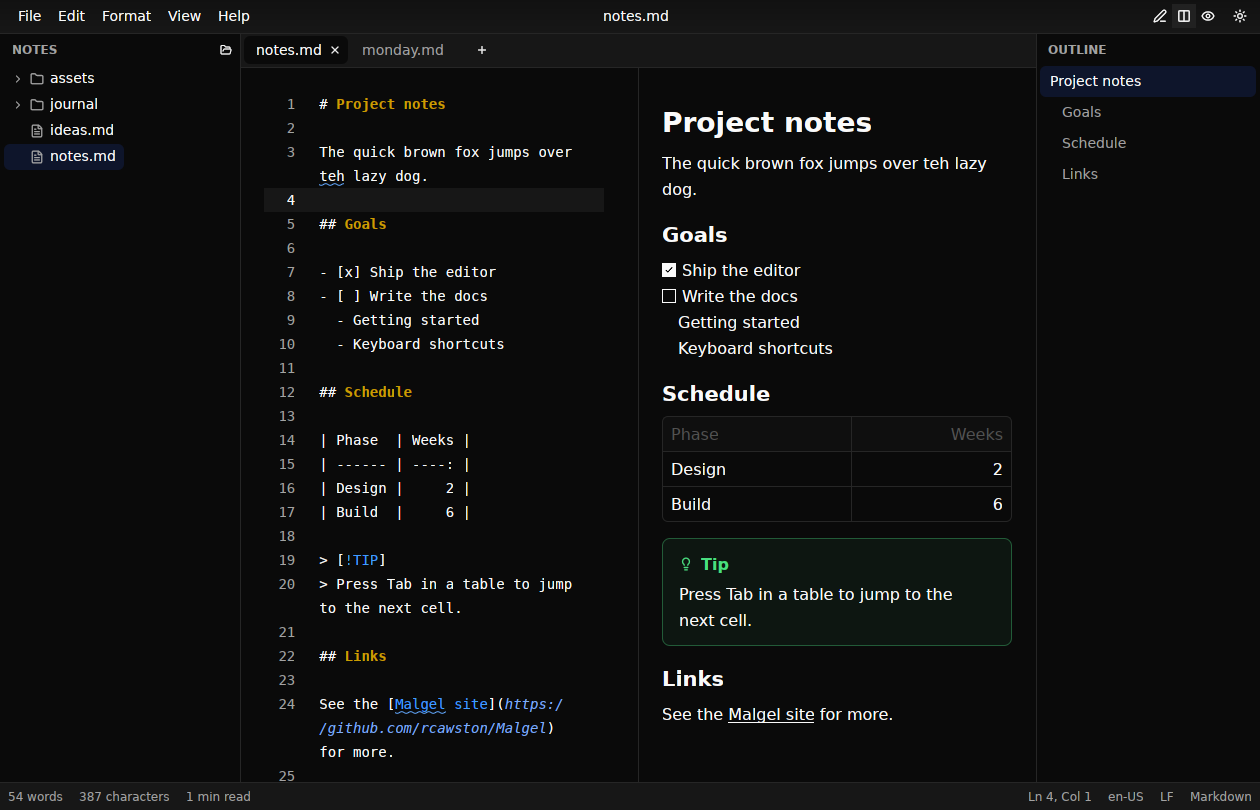Select the split view columns icon

pyautogui.click(x=1184, y=16)
